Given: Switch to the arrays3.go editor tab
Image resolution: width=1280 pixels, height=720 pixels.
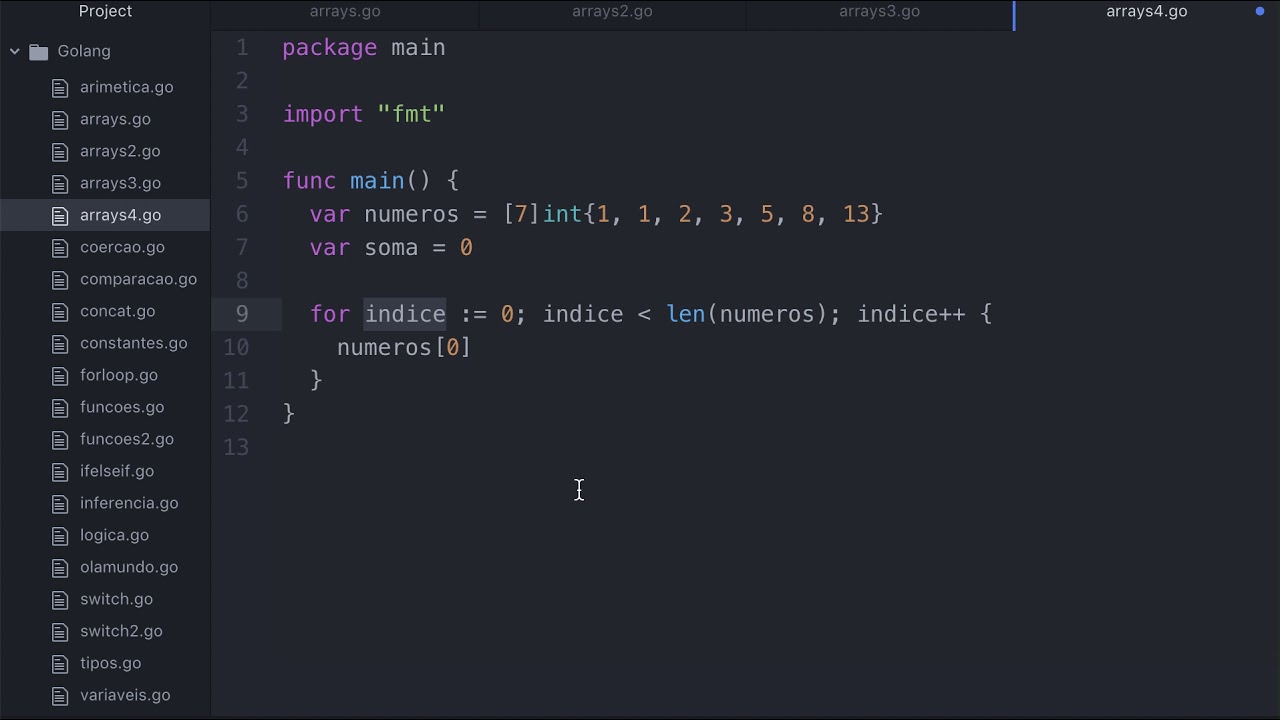Looking at the screenshot, I should [x=879, y=12].
